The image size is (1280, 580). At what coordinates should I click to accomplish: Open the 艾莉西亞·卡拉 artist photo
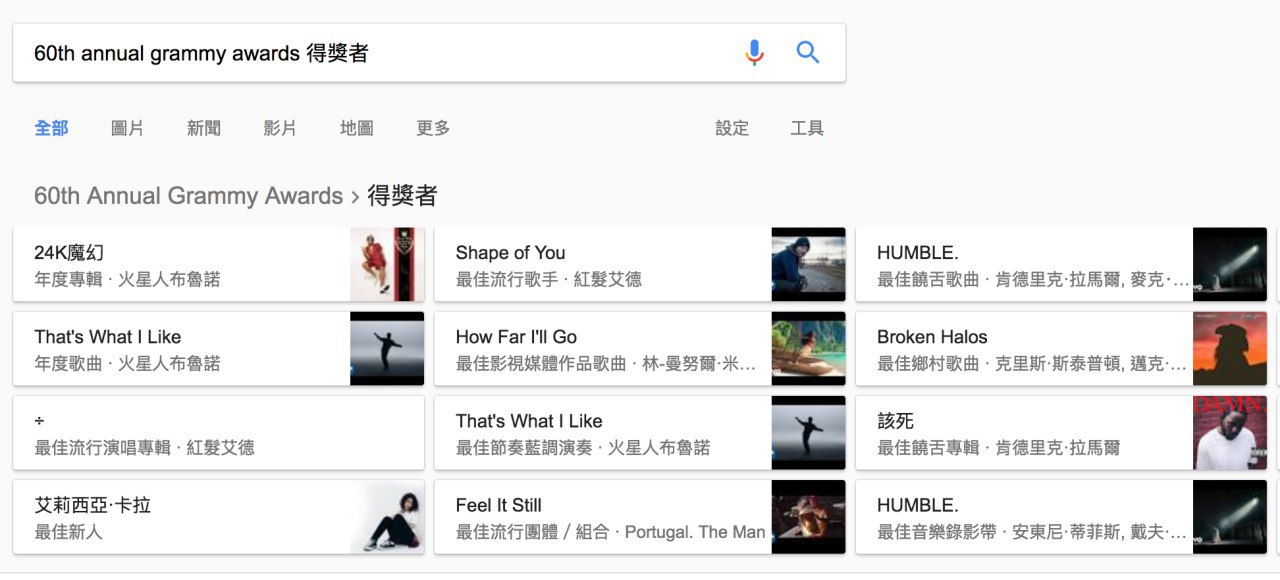tap(387, 517)
